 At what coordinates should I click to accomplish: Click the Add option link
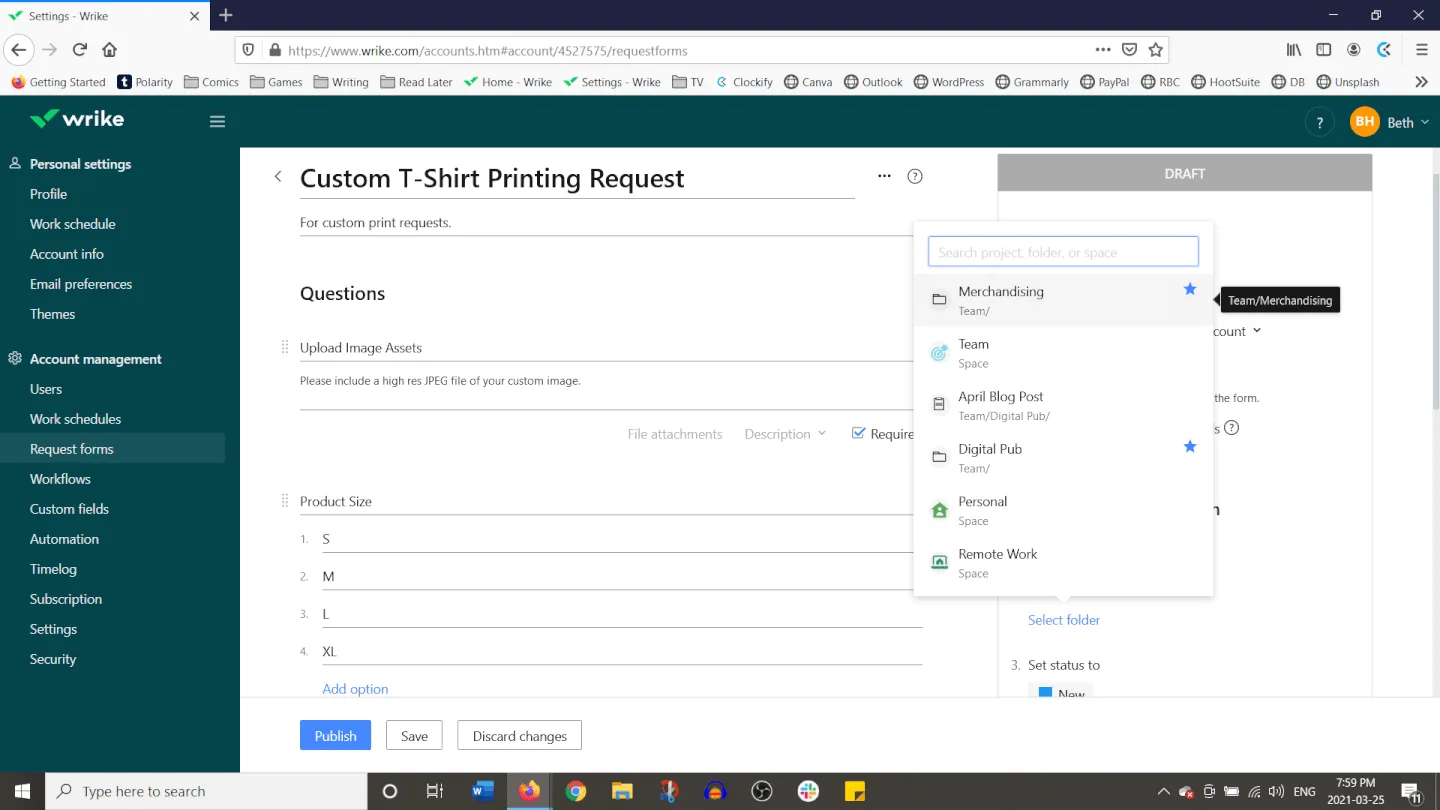coord(355,689)
